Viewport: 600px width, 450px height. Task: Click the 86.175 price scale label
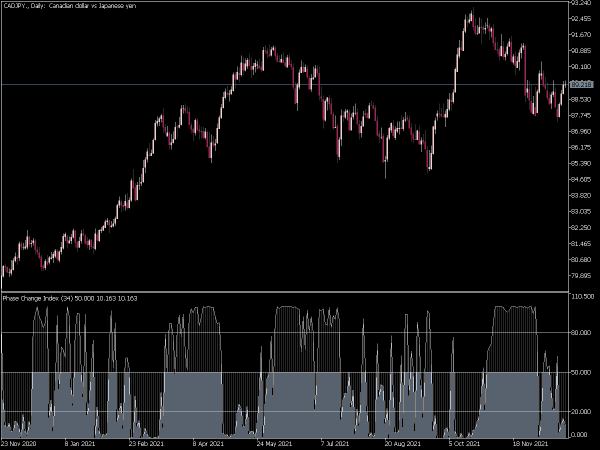pos(581,147)
